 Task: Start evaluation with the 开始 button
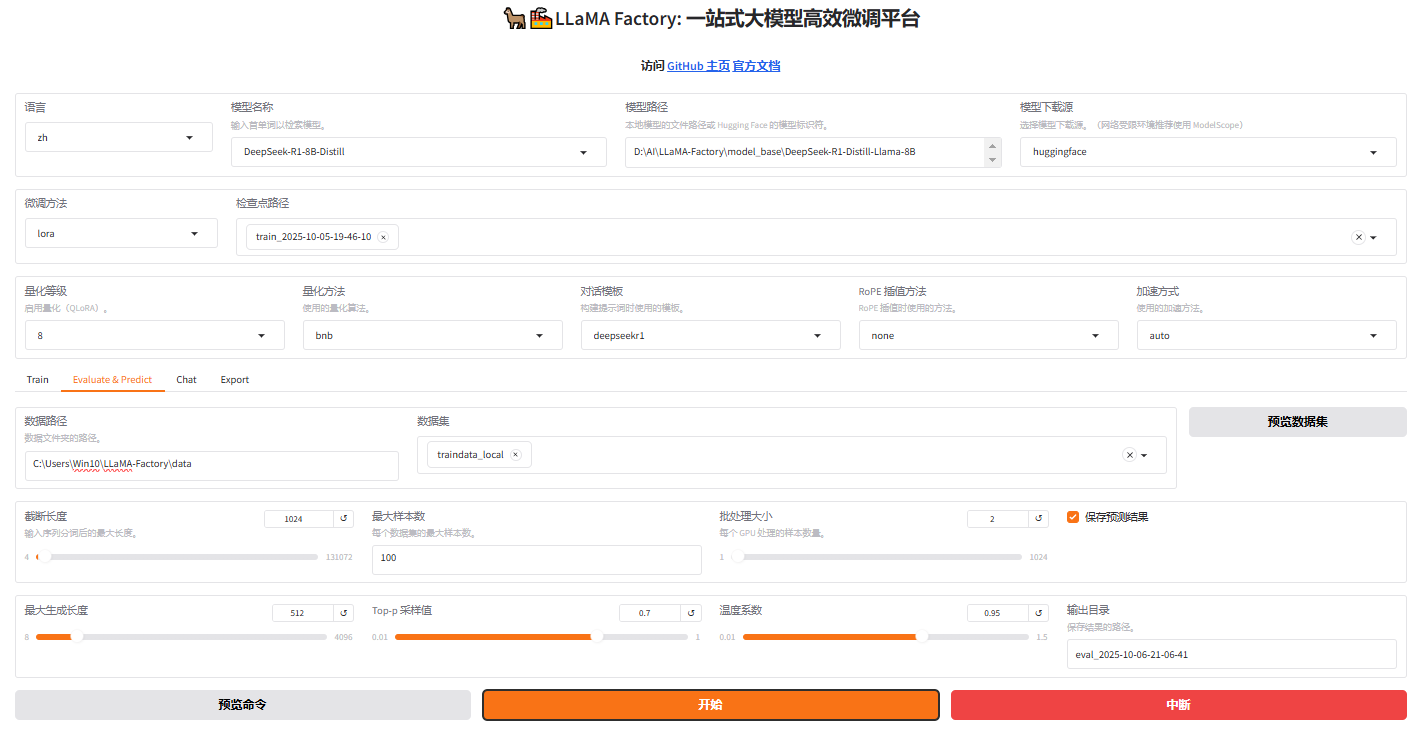coord(711,705)
